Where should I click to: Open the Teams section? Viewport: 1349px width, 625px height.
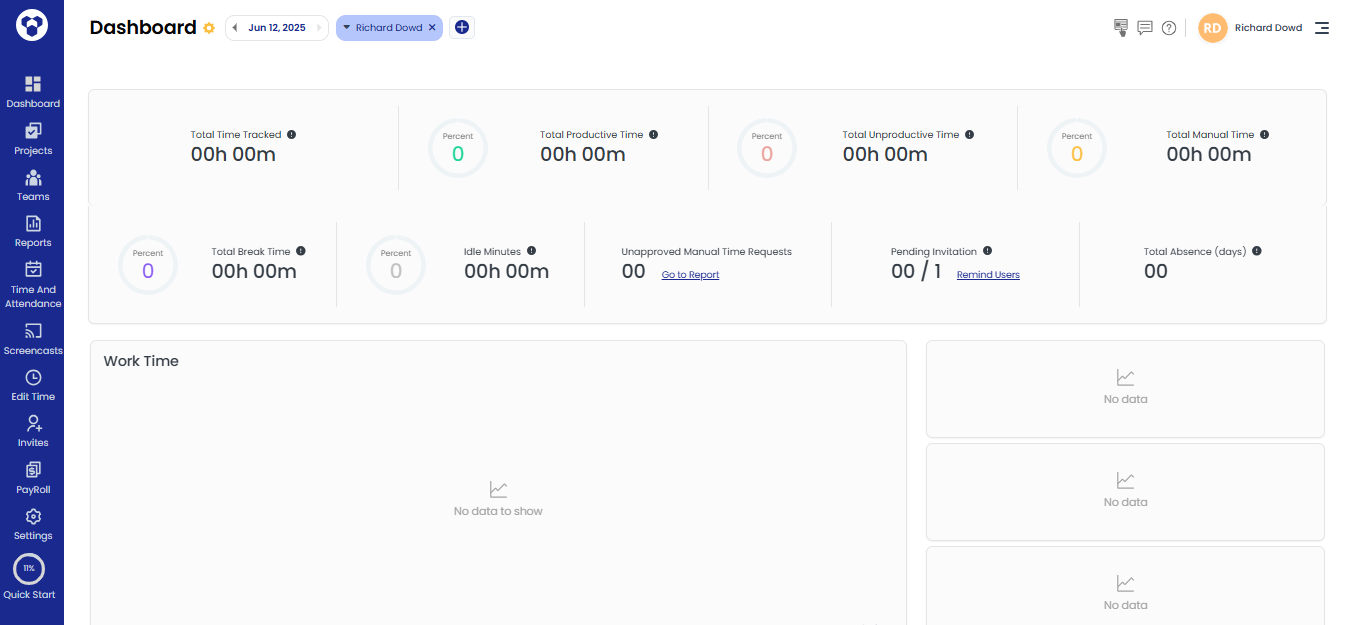[33, 186]
